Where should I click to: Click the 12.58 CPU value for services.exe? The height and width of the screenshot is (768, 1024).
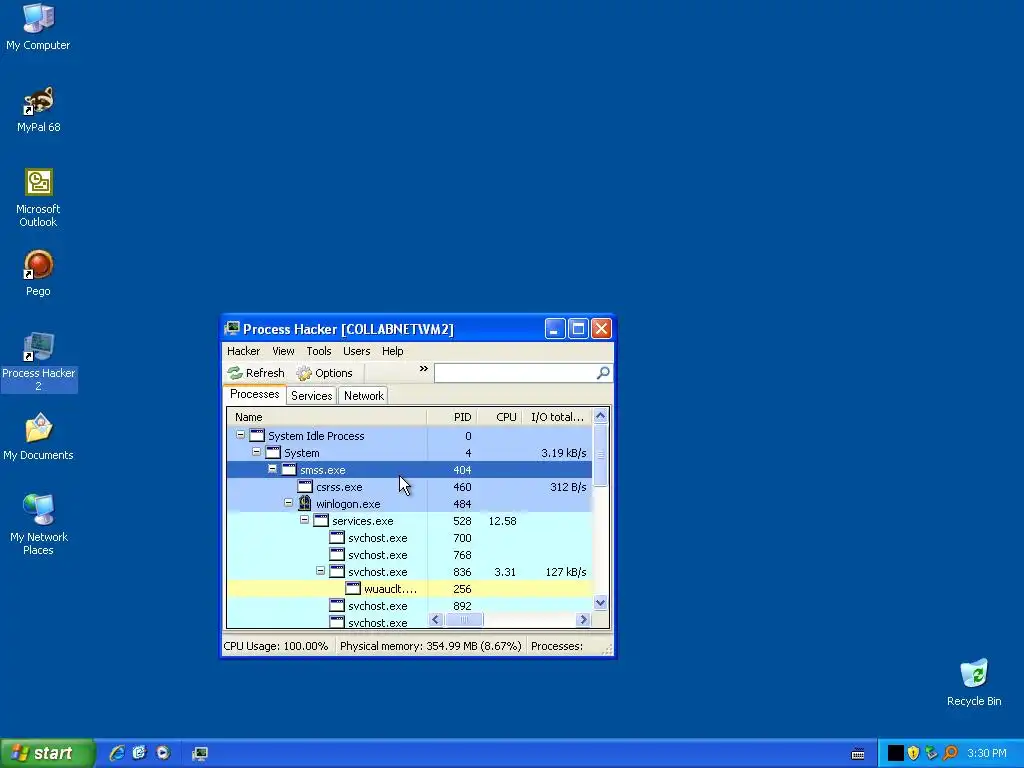click(502, 520)
